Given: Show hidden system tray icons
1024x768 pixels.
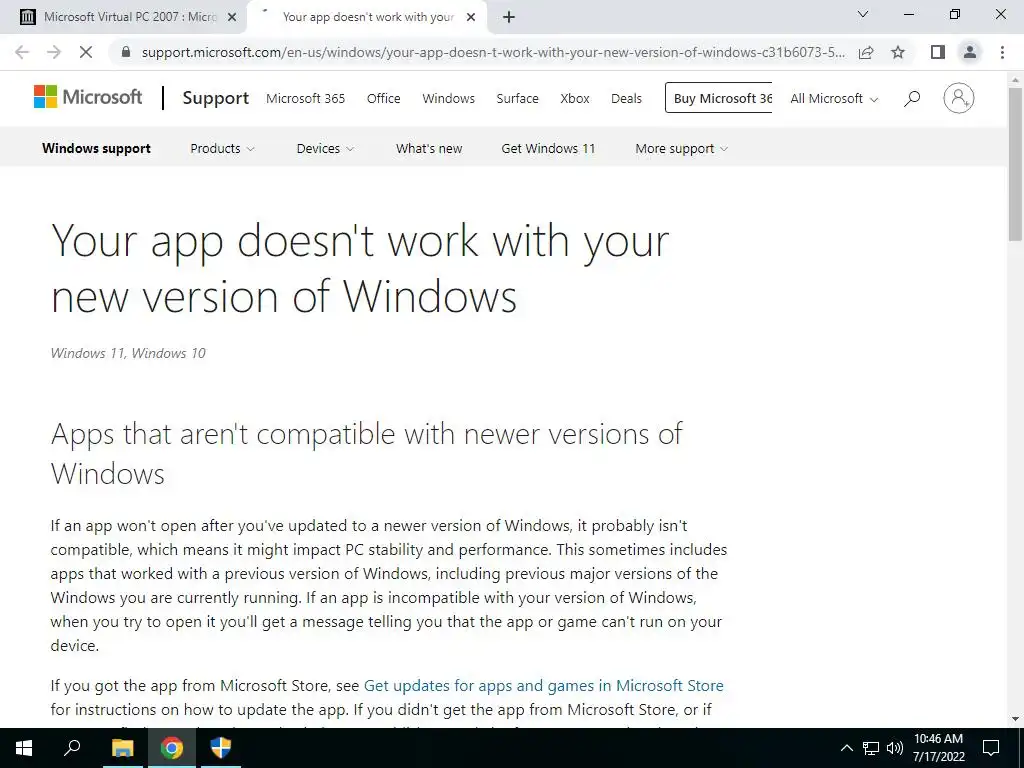Looking at the screenshot, I should point(846,748).
